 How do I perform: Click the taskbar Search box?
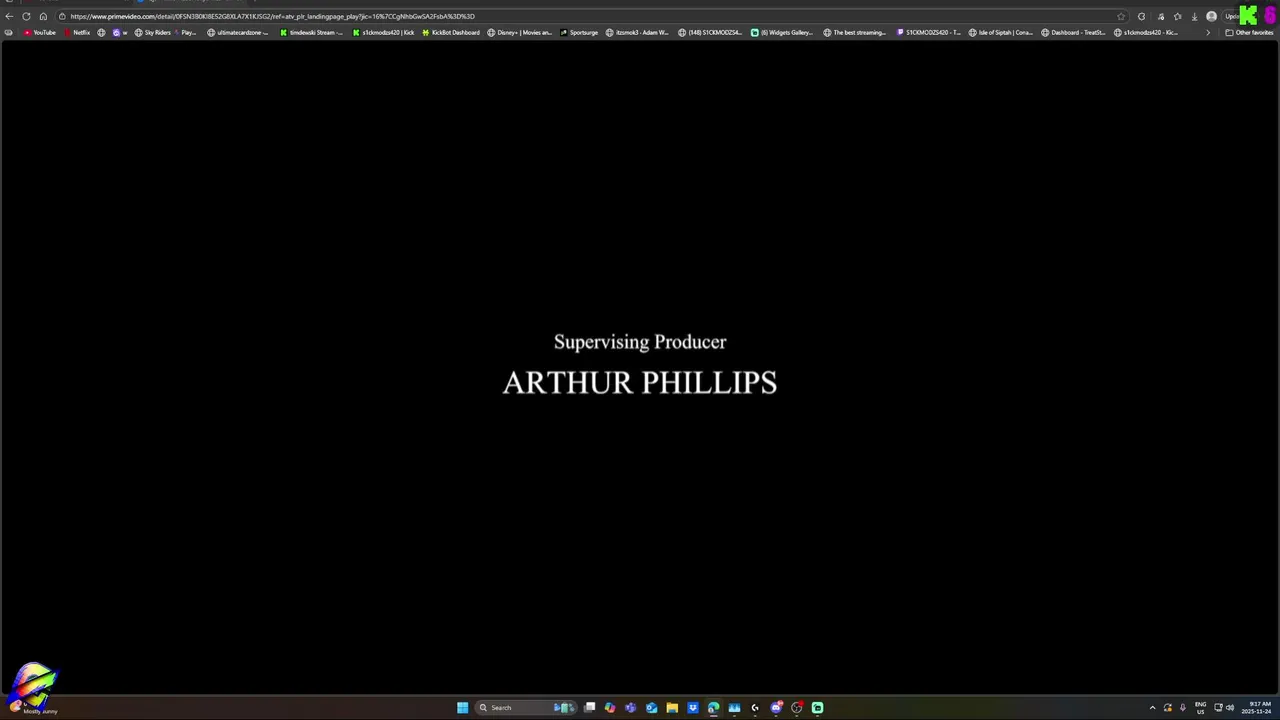pos(526,708)
